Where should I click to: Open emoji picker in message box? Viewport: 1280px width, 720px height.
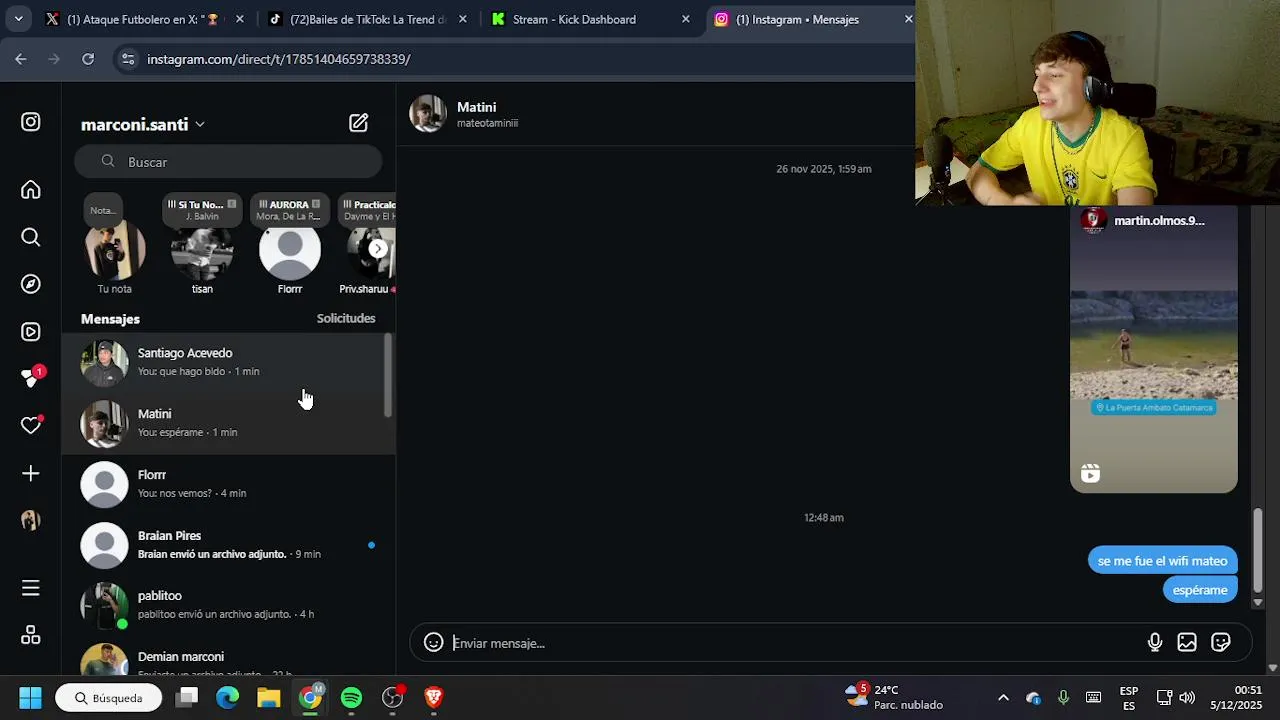point(433,642)
